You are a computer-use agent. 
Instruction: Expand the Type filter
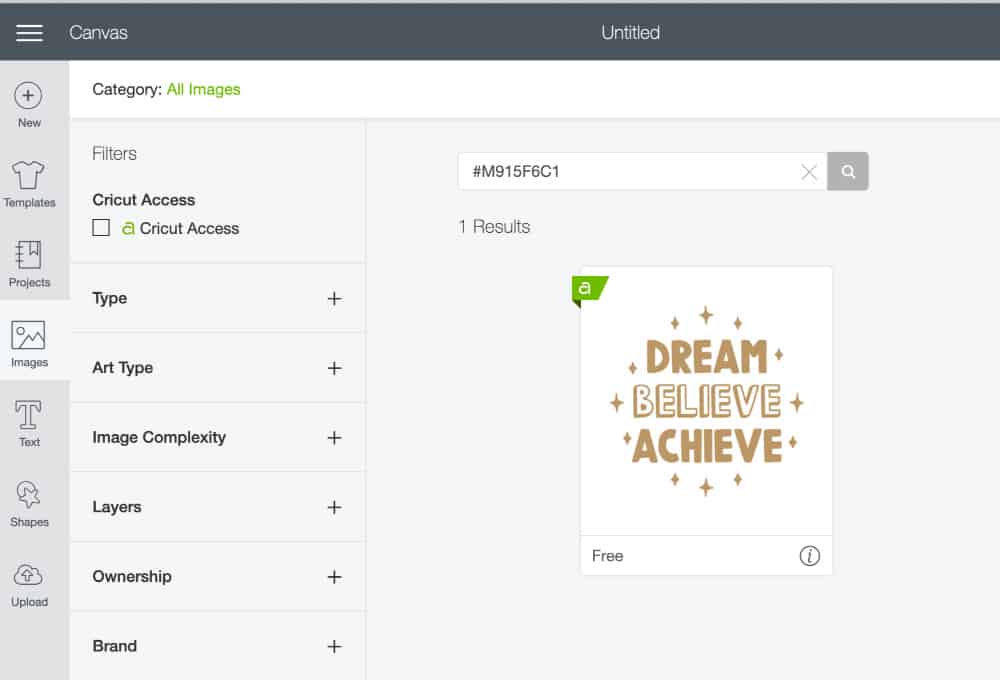pos(217,299)
